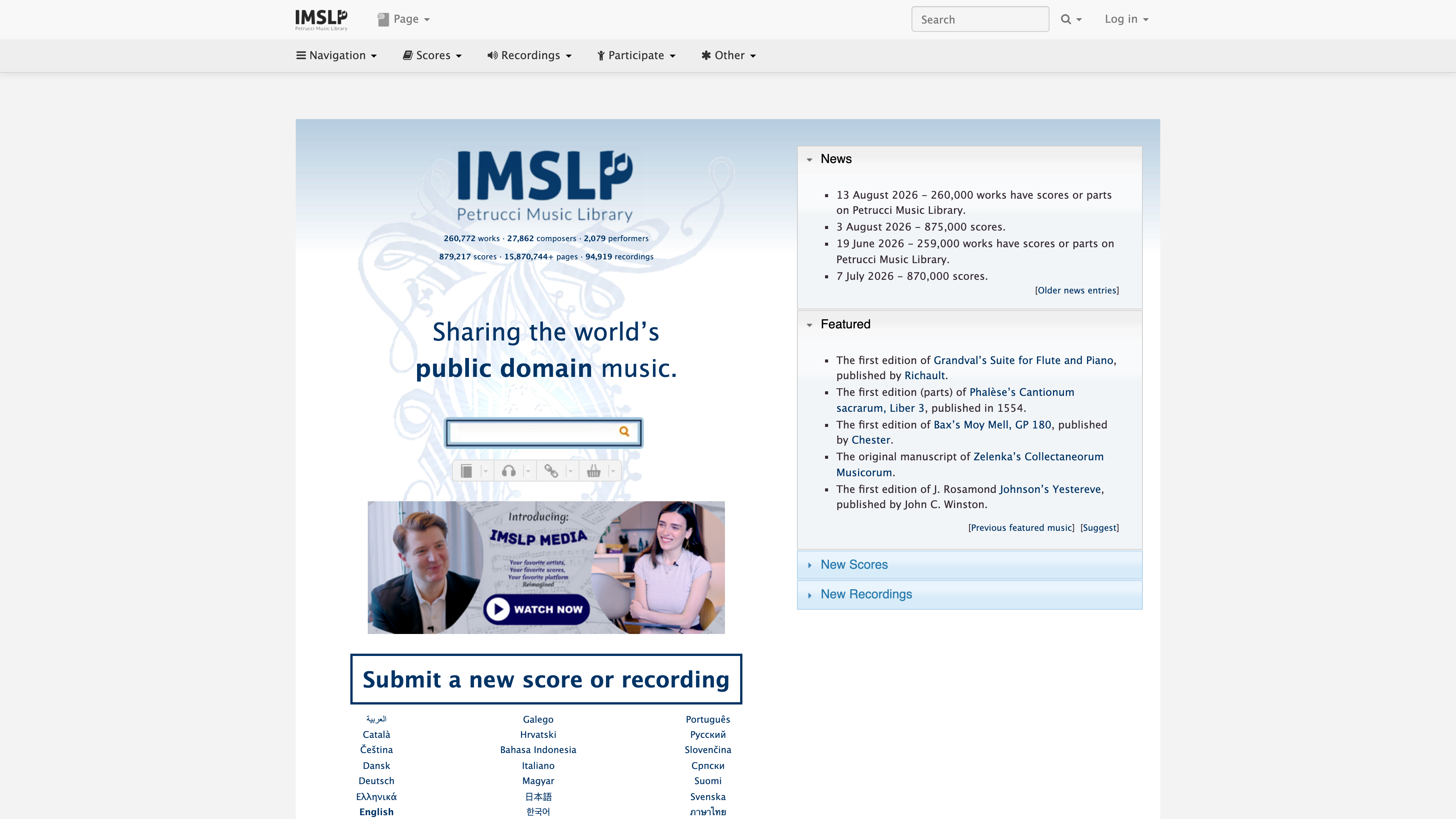Switch language to Dansk
The width and height of the screenshot is (1456, 819).
[x=377, y=766]
